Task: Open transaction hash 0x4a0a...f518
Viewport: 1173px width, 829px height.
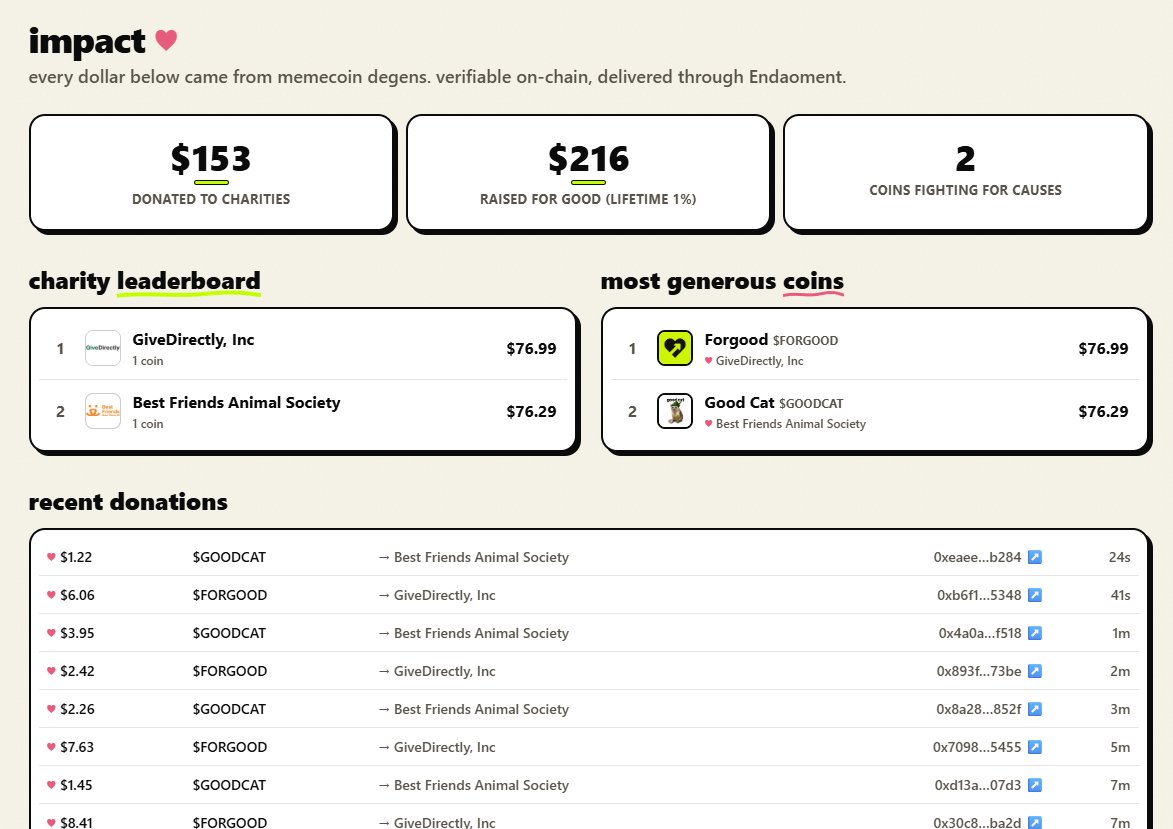Action: point(980,633)
